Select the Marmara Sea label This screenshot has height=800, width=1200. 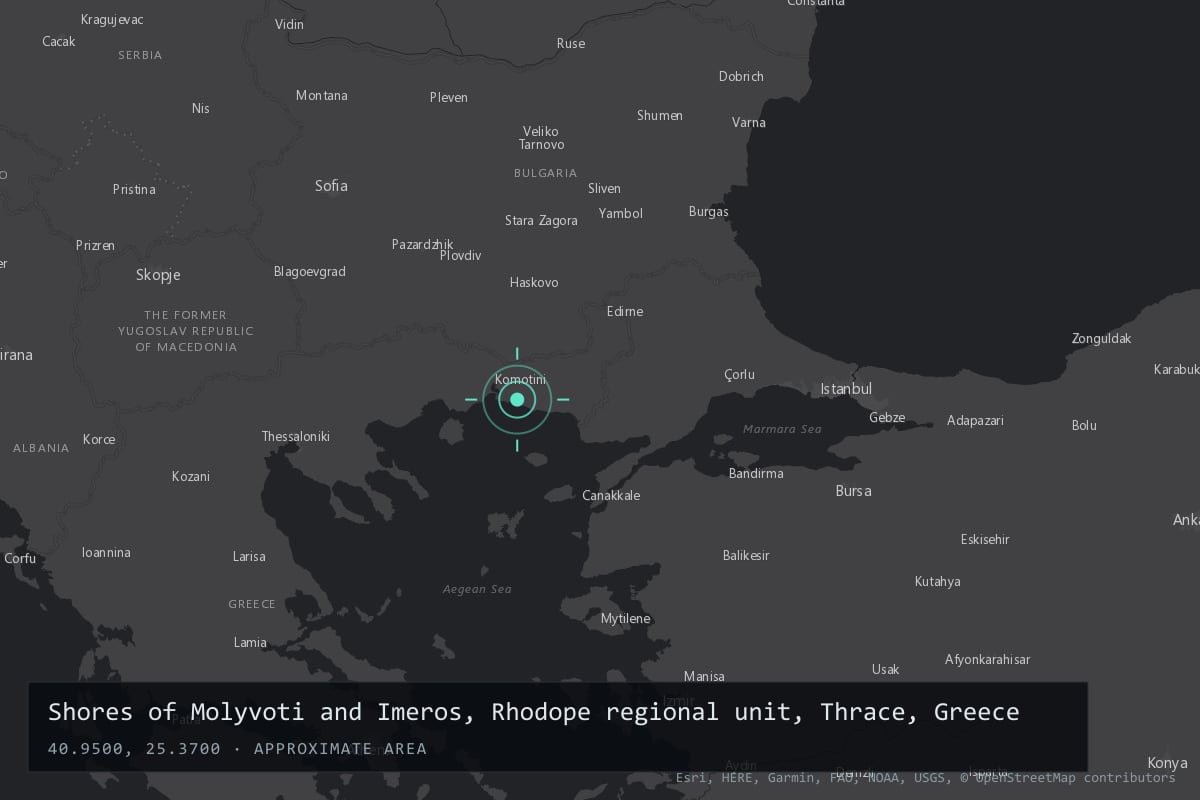coord(782,429)
